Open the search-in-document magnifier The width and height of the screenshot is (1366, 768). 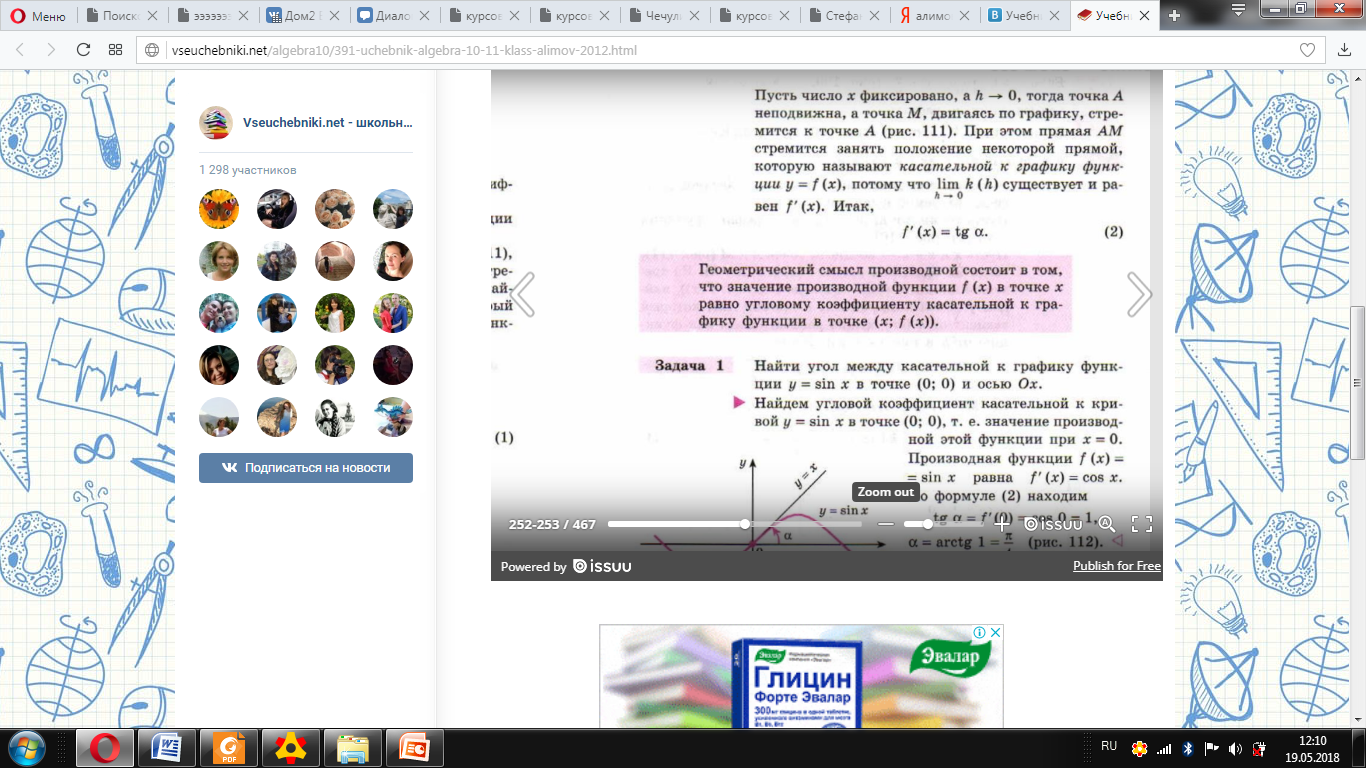point(1107,524)
